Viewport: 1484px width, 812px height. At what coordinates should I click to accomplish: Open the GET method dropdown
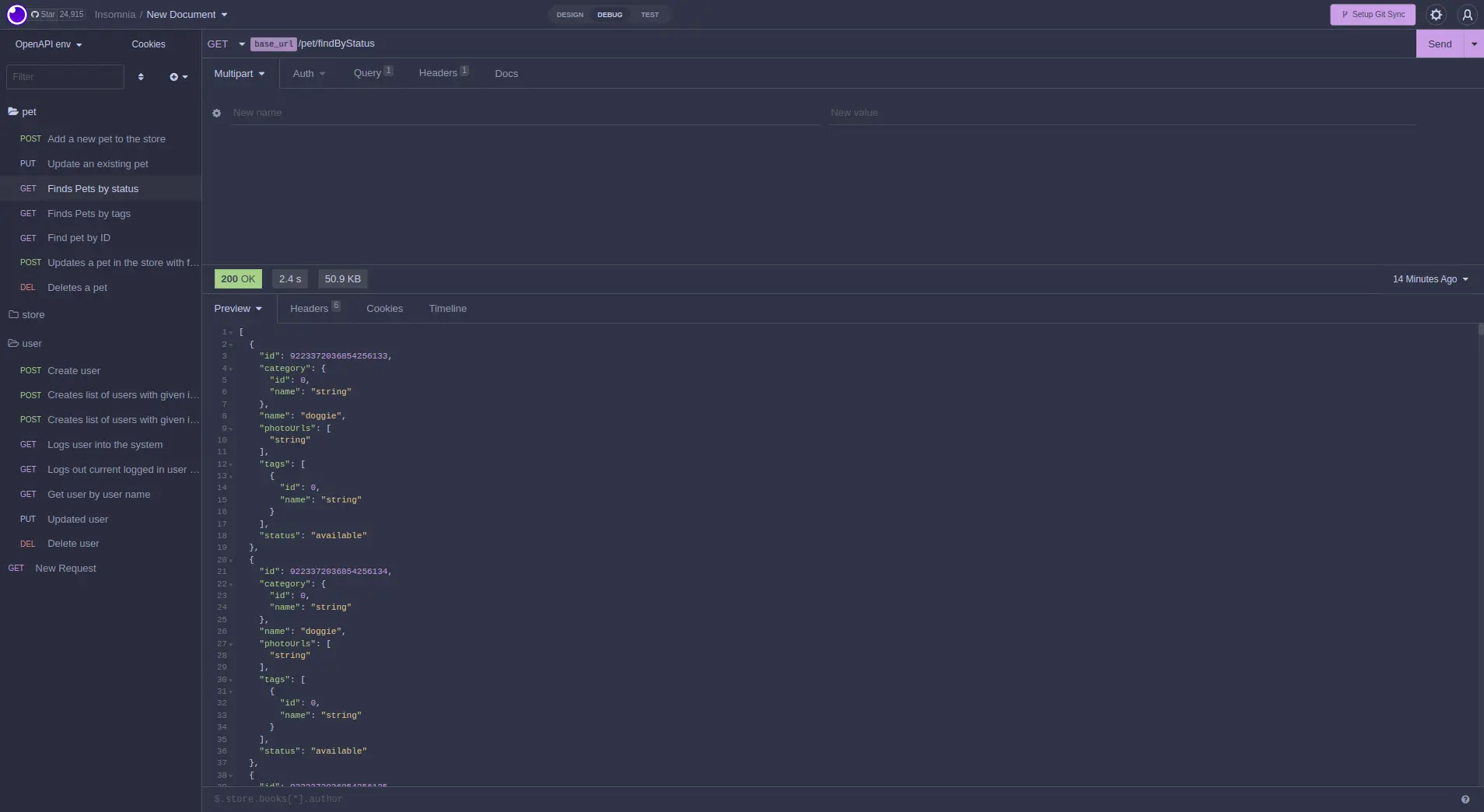[x=226, y=44]
